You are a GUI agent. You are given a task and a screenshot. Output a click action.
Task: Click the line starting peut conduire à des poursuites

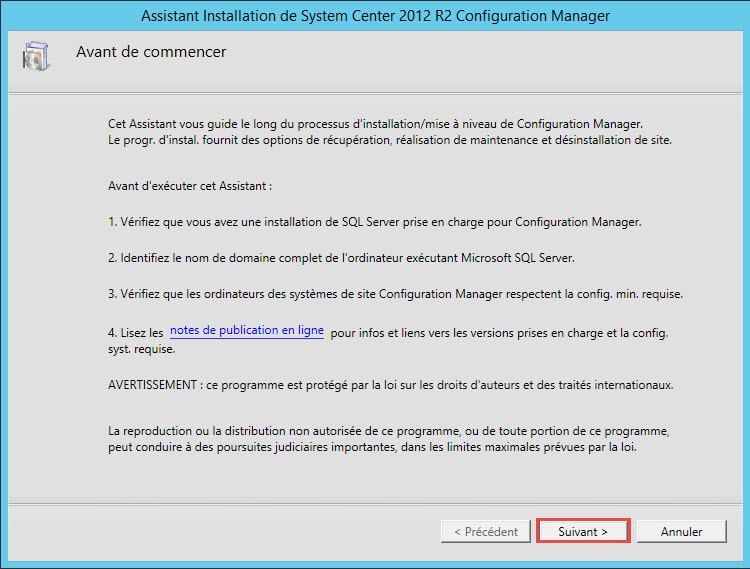[372, 447]
